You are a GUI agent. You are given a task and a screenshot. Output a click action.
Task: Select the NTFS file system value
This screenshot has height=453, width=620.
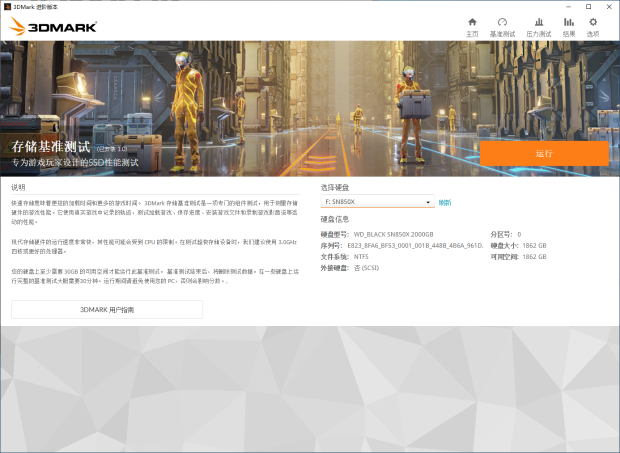[x=361, y=257]
